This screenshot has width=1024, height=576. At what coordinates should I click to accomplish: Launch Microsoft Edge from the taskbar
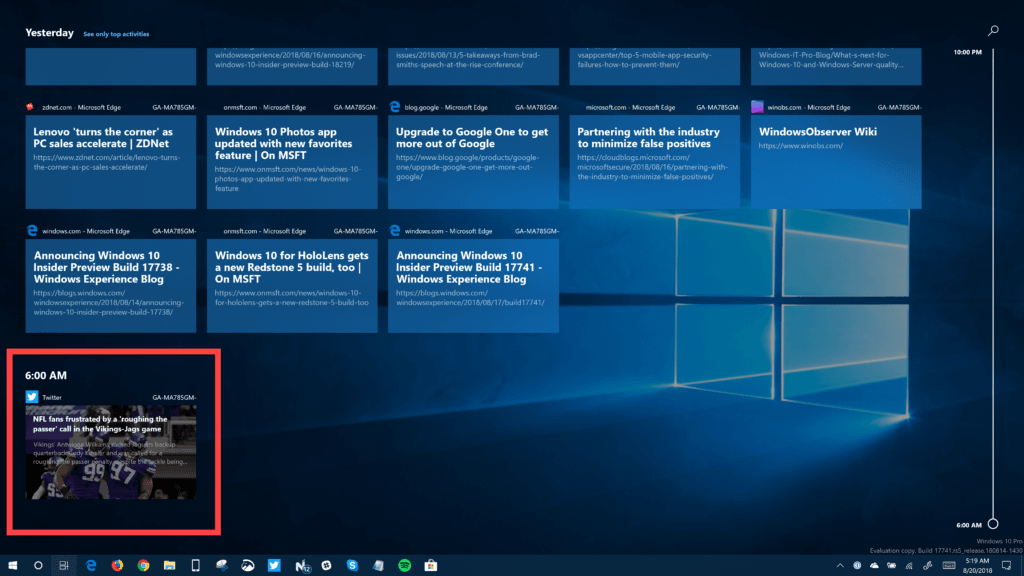[x=90, y=565]
